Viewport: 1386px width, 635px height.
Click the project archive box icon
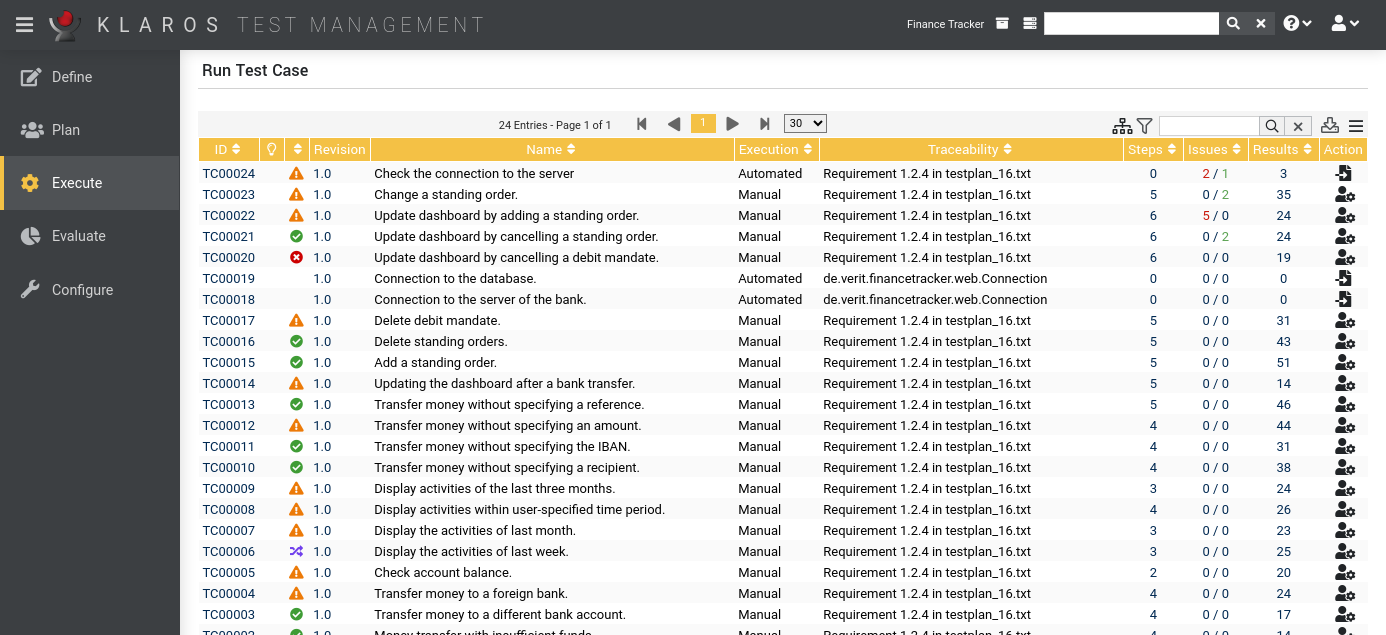click(x=1002, y=24)
